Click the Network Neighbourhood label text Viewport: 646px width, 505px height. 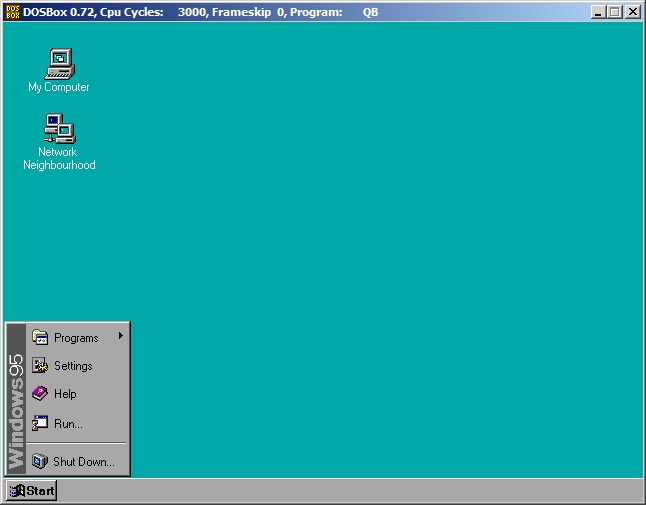[x=59, y=159]
